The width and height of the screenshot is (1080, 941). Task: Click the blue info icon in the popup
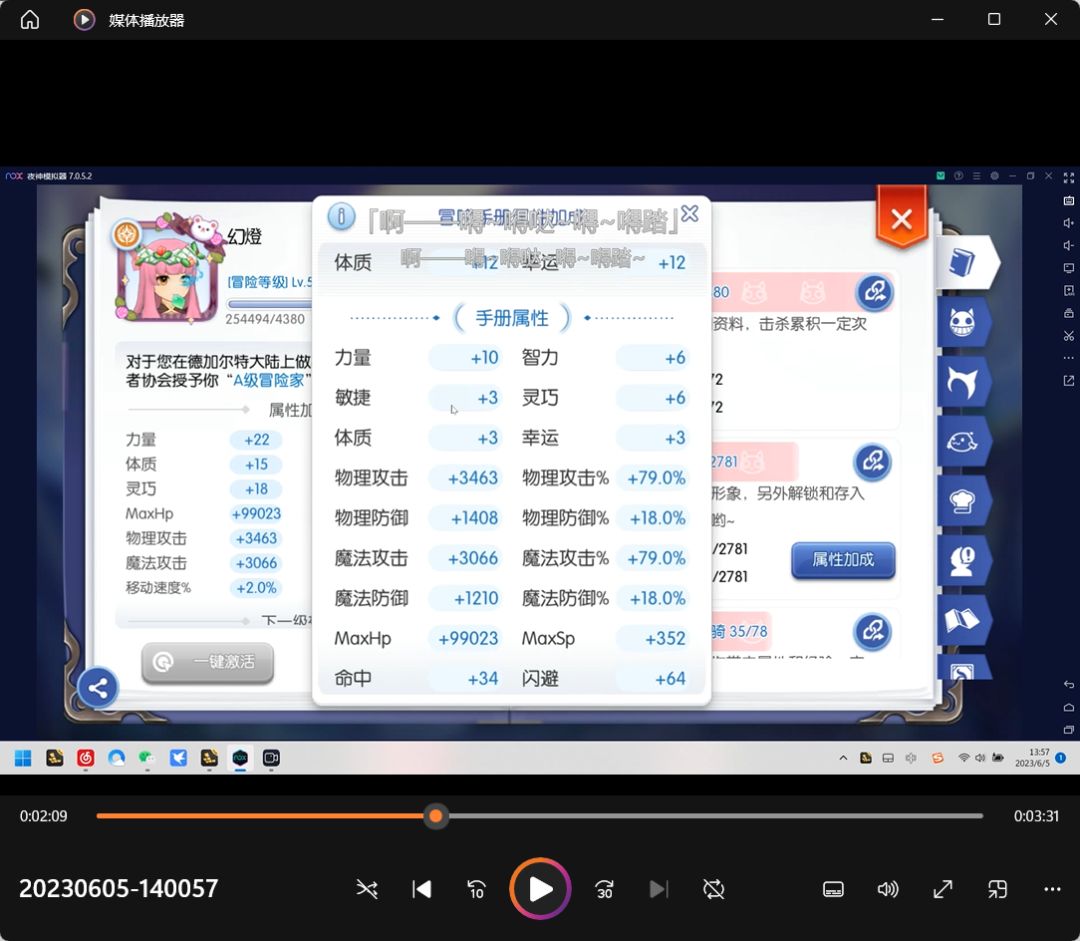341,217
